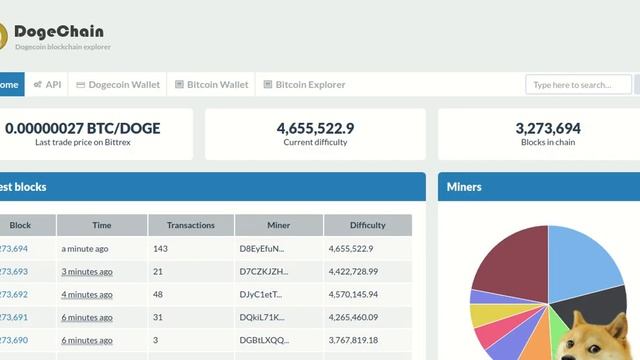The height and width of the screenshot is (360, 640).
Task: Click the API gears icon
Action: click(x=38, y=84)
